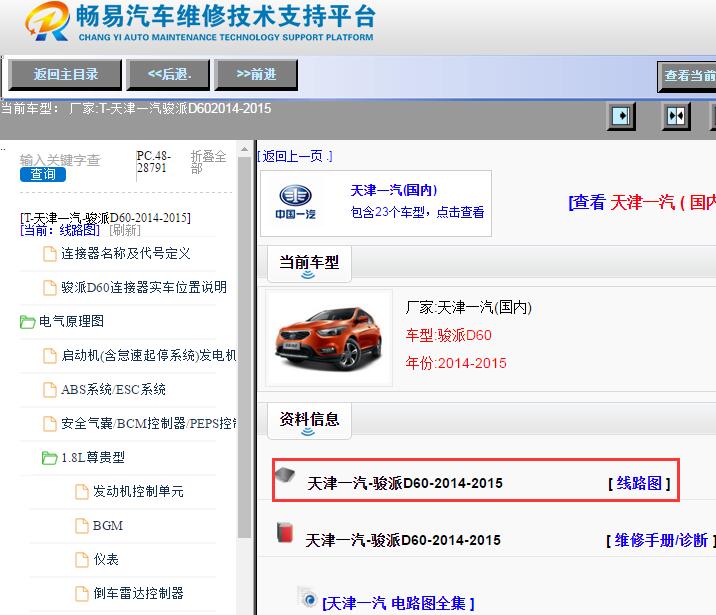Click the double-arrow panel collapse icon
Screen dimensions: 716x615
coord(676,116)
